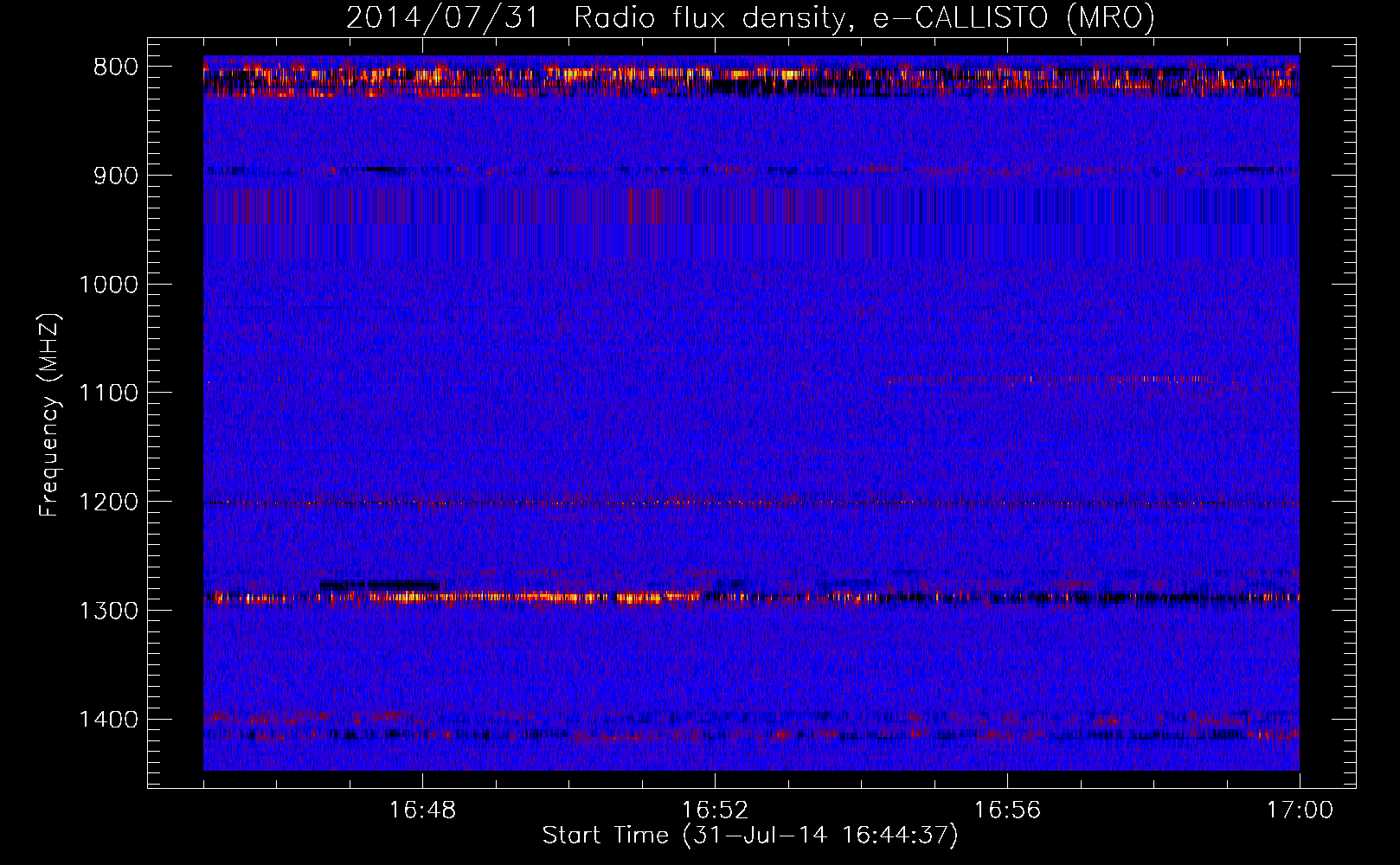
Task: Click the 17:00 time tick label
Action: 1300,811
